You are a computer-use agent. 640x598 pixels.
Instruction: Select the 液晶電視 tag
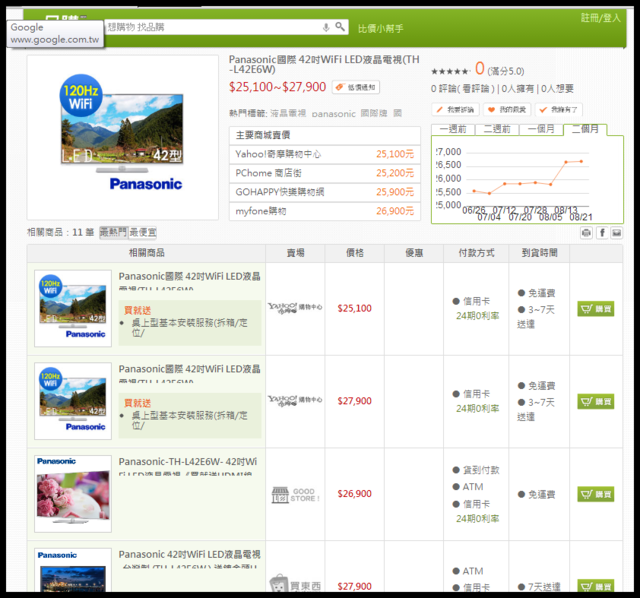(x=288, y=113)
